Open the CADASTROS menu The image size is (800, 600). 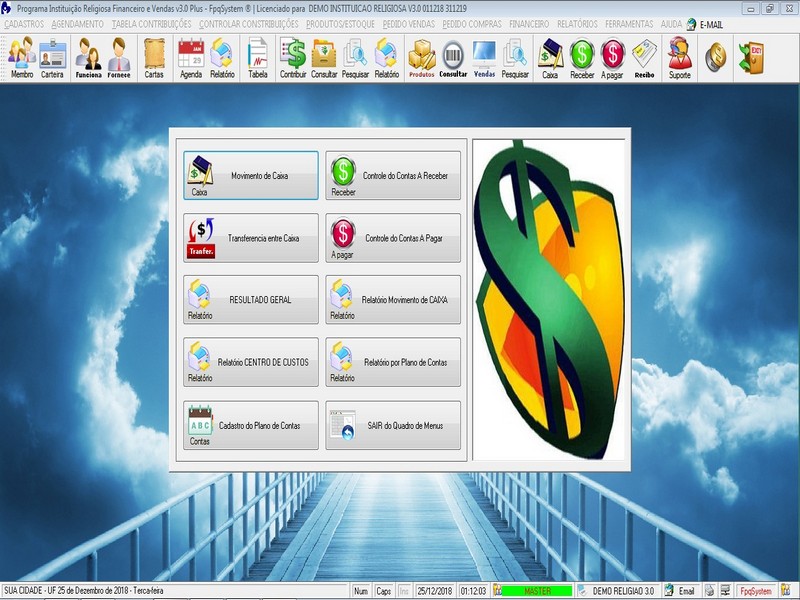[24, 24]
